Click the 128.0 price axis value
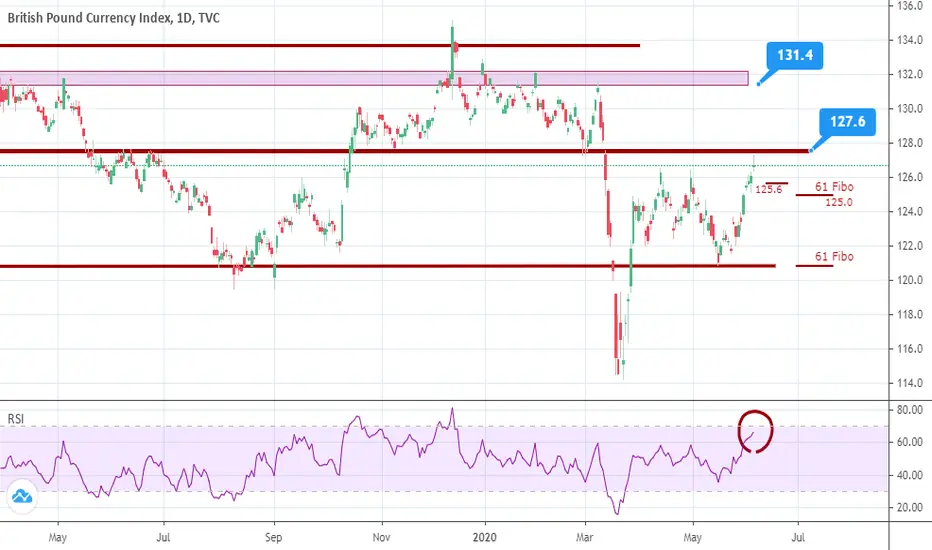Viewport: 932px width, 550px height. 909,143
